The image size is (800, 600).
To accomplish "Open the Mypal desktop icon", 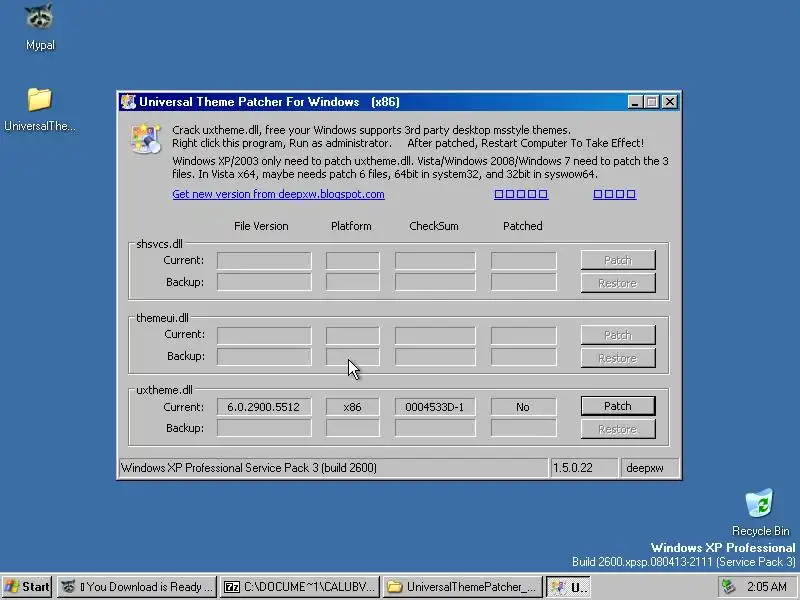I will pos(39,27).
